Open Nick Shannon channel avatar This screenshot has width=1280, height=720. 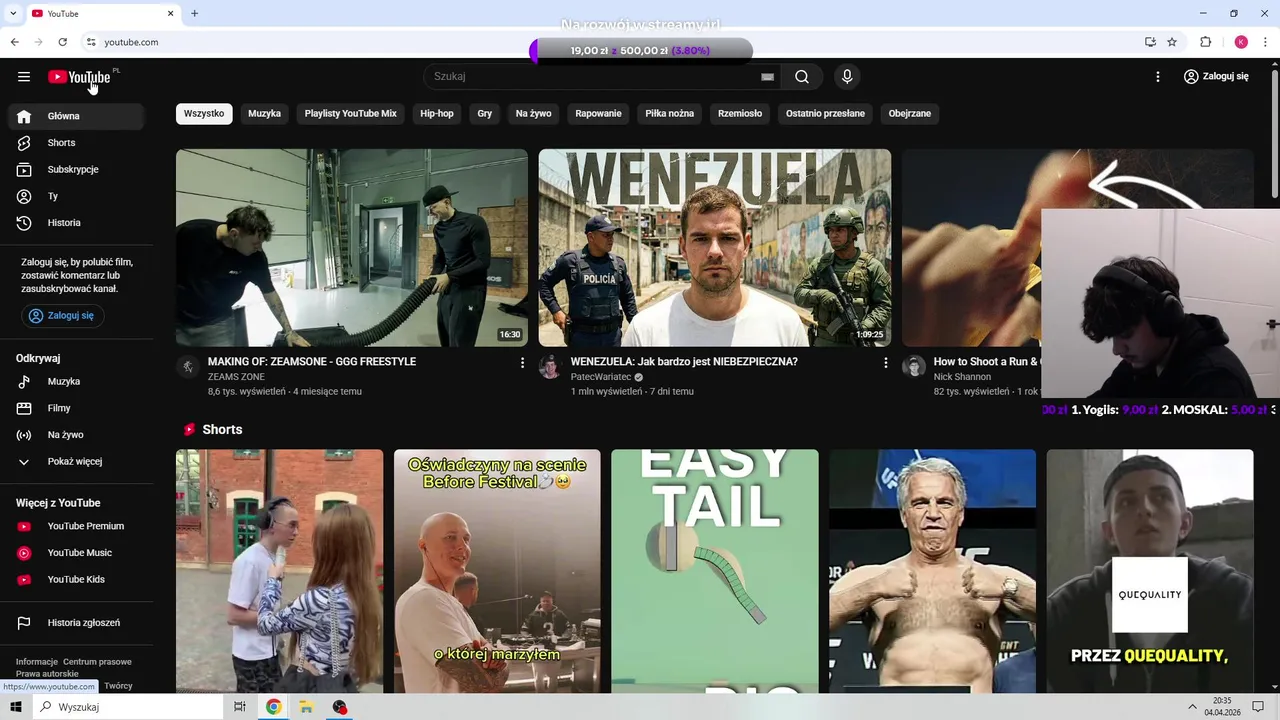click(914, 367)
